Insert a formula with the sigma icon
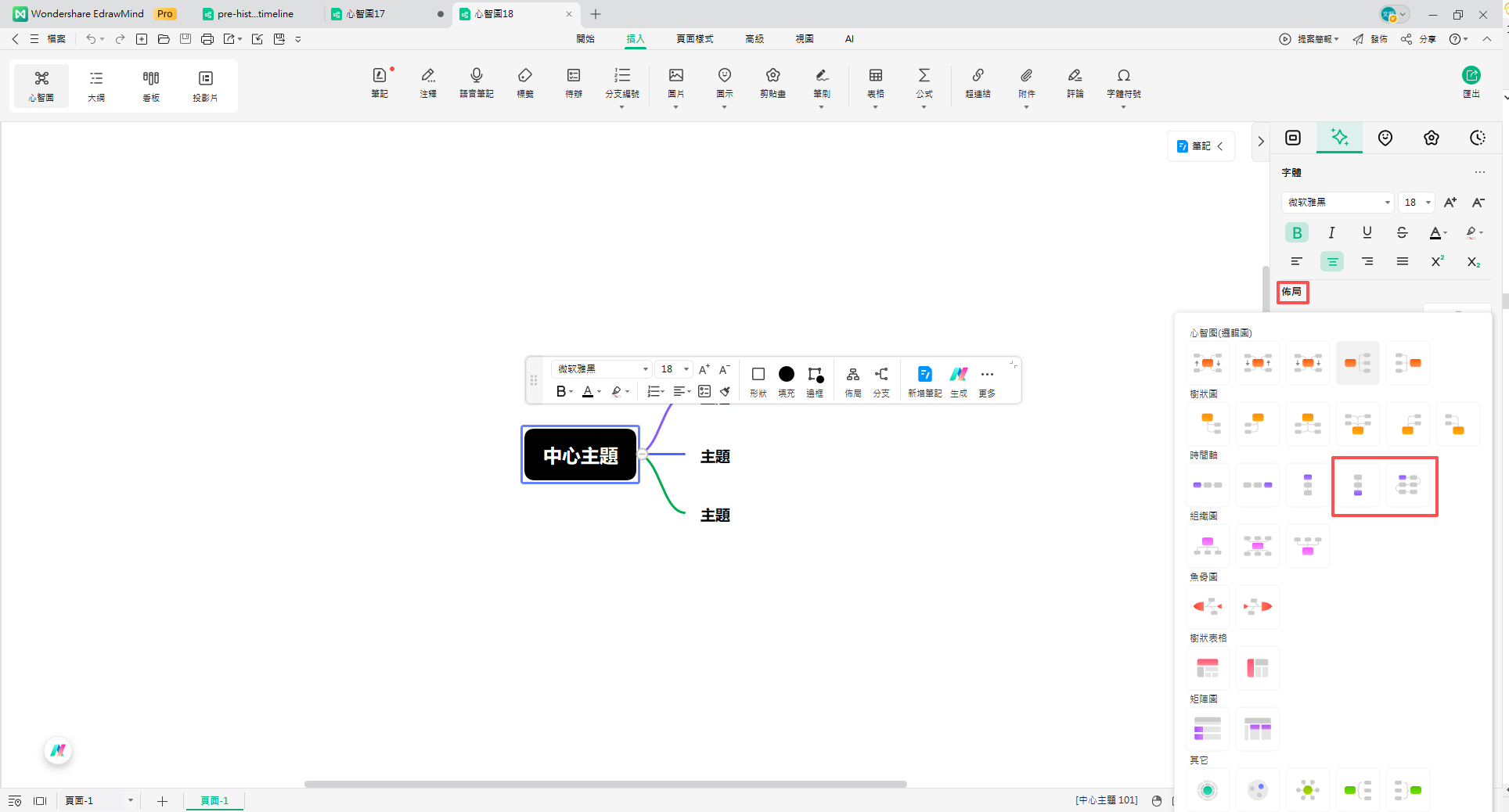 [924, 82]
